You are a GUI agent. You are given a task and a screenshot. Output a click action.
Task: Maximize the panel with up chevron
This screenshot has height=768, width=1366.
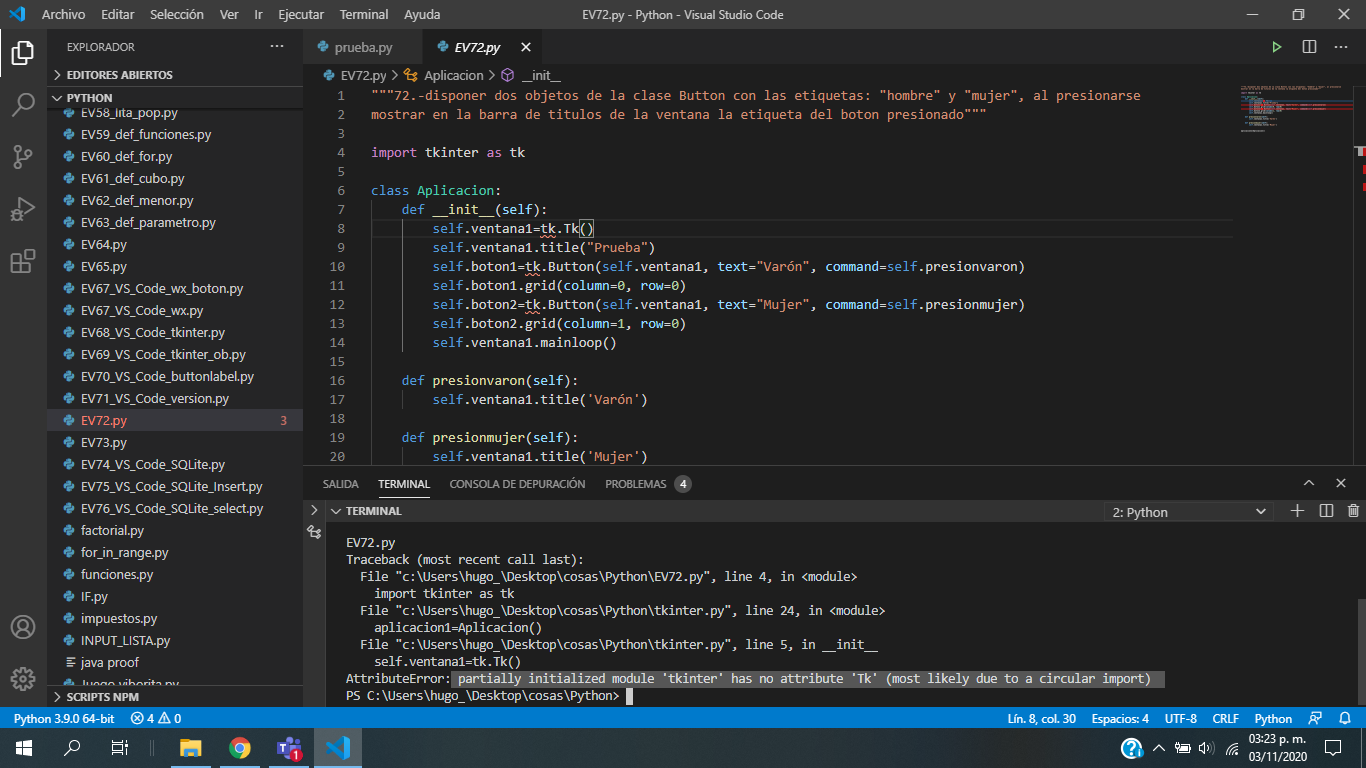(x=1309, y=483)
